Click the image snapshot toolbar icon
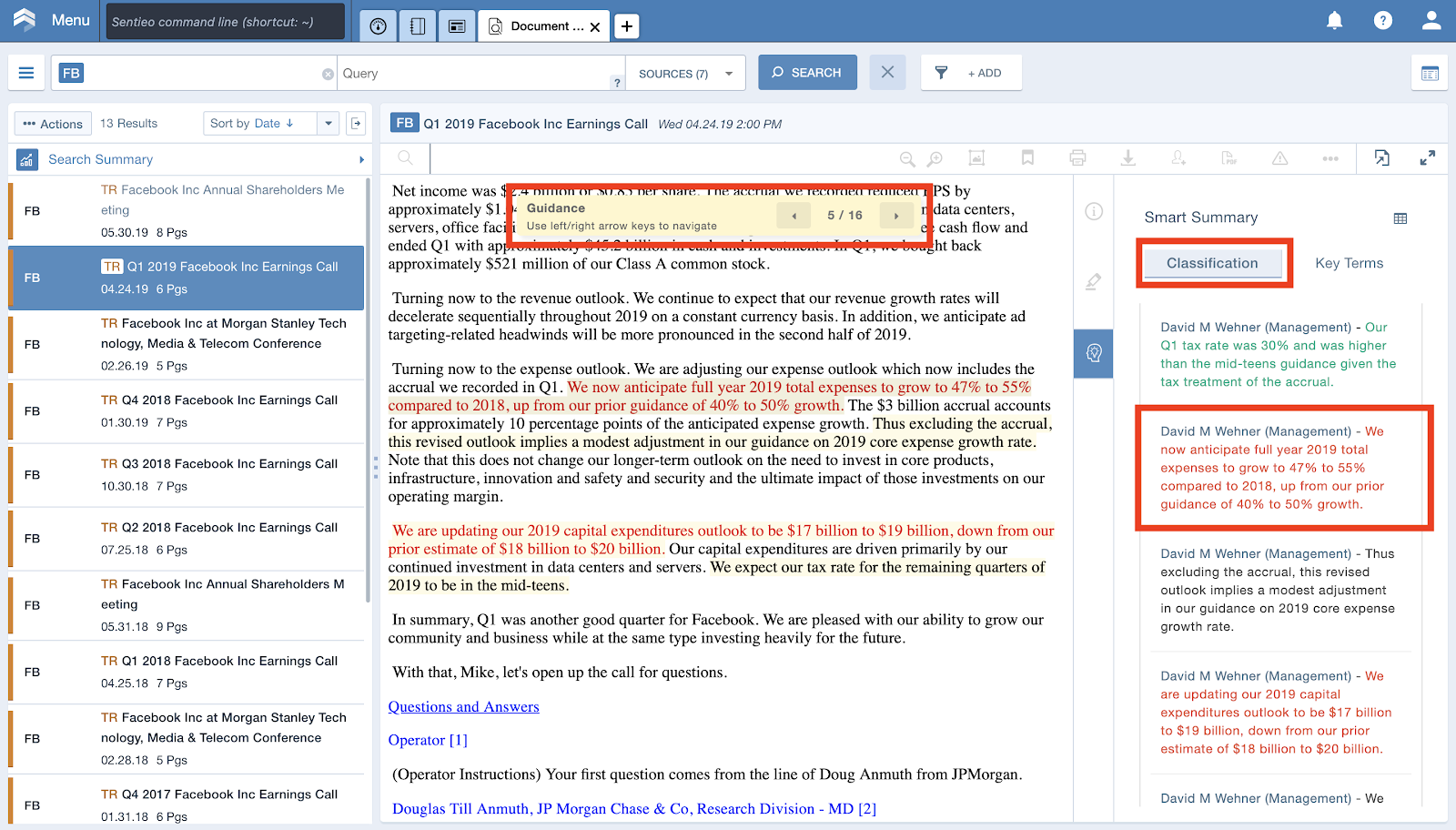Image resolution: width=1456 pixels, height=830 pixels. tap(976, 158)
